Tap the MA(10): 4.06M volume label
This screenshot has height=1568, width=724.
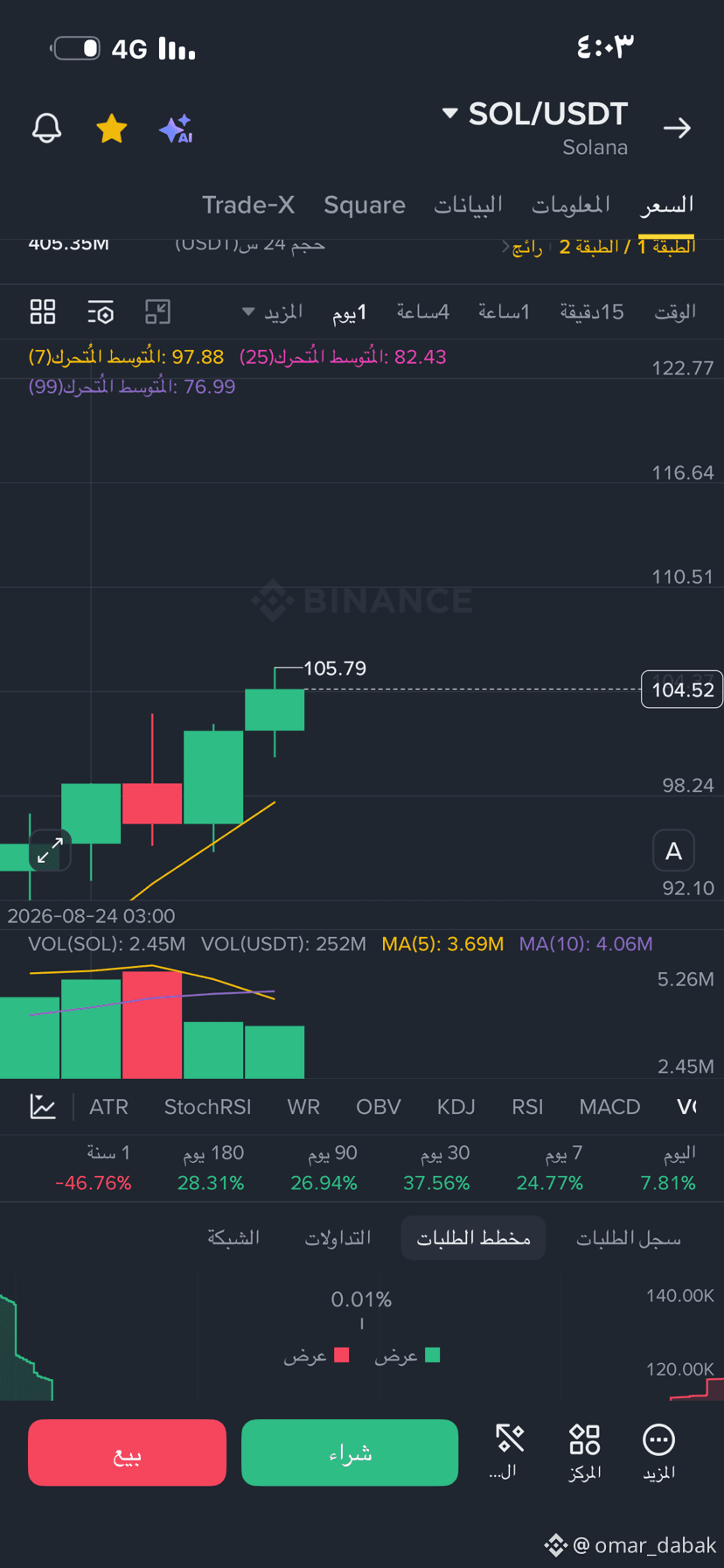[x=586, y=944]
